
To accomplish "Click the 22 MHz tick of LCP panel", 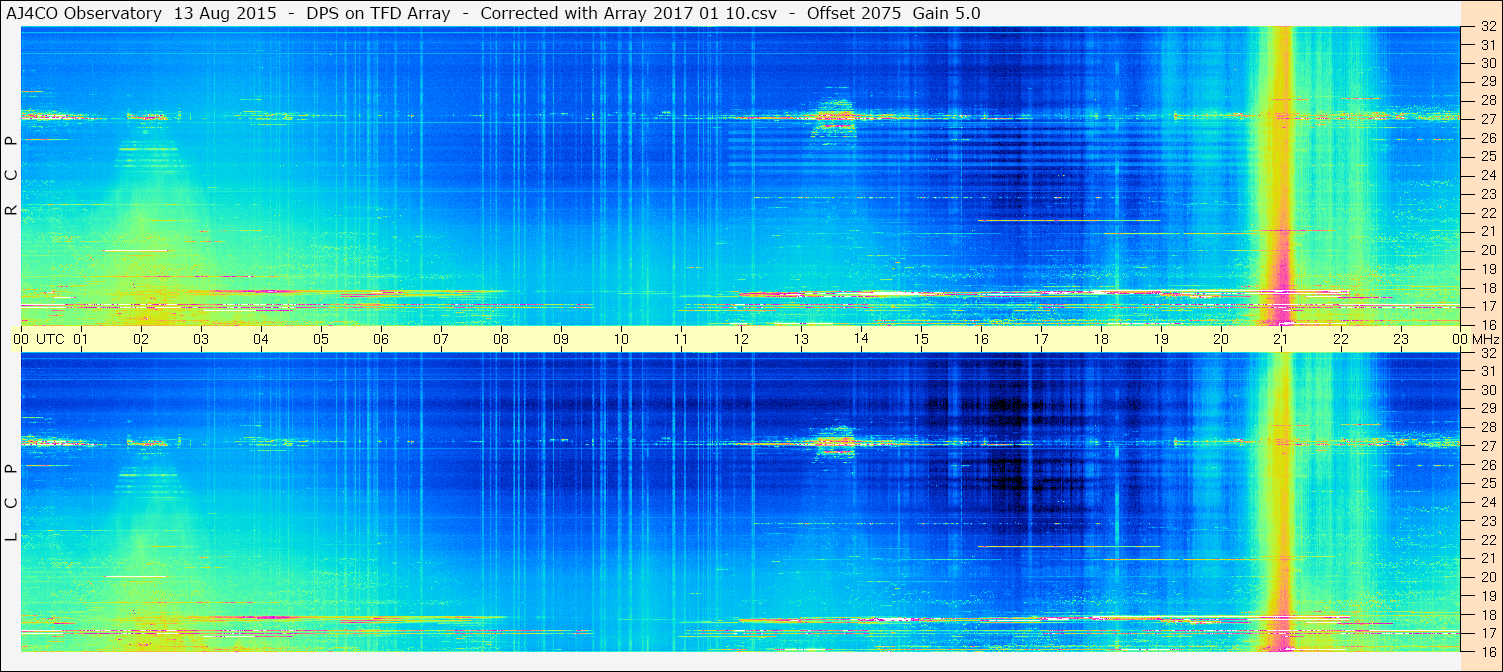I will point(1487,540).
